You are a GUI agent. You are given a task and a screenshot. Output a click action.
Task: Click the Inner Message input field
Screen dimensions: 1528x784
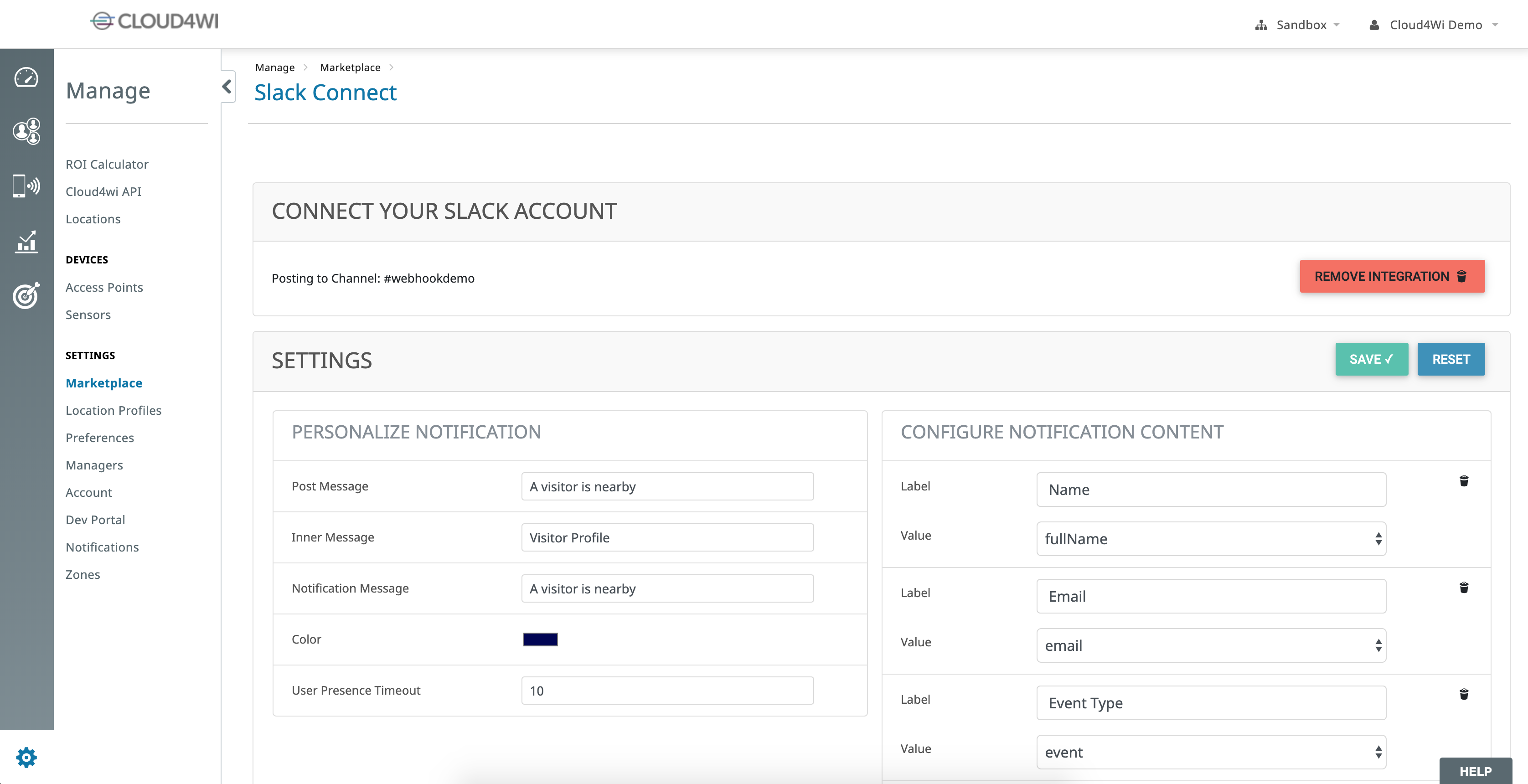click(667, 537)
